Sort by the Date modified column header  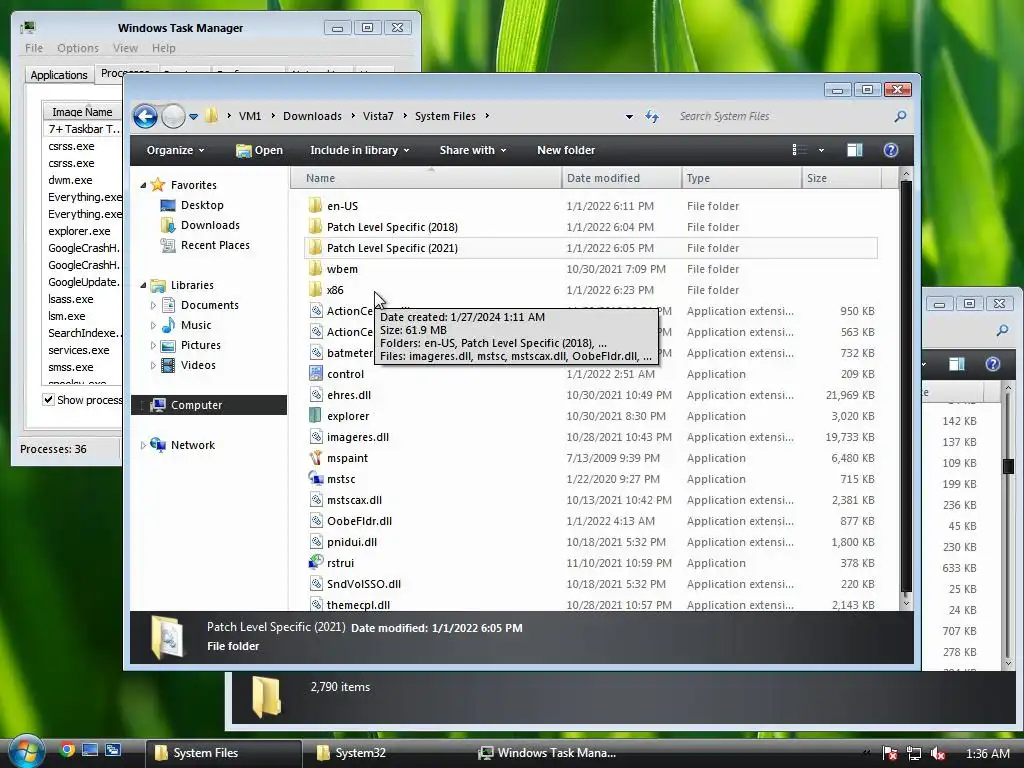pyautogui.click(x=621, y=178)
